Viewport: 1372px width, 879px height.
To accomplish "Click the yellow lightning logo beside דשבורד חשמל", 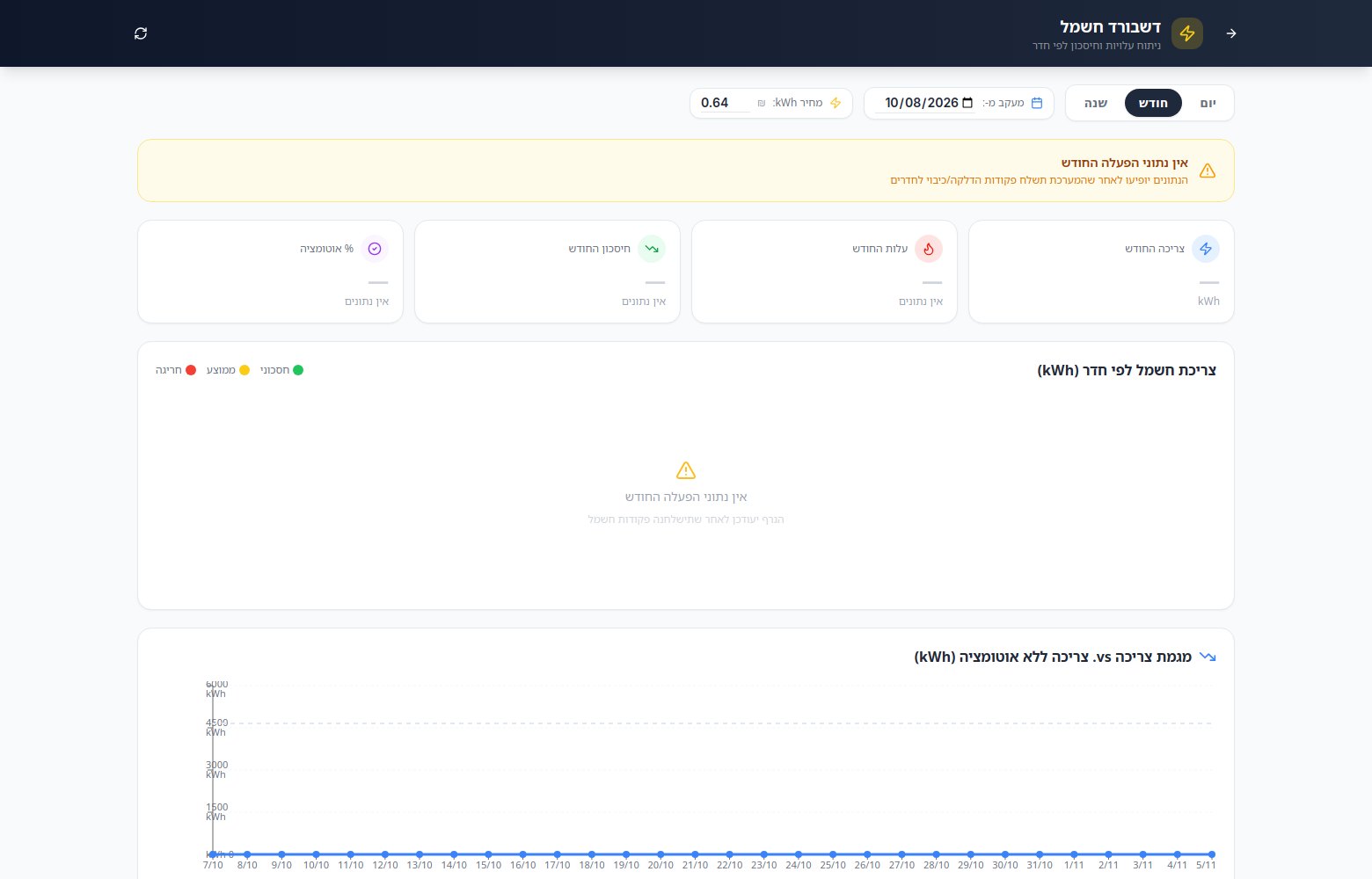I will click(1187, 33).
